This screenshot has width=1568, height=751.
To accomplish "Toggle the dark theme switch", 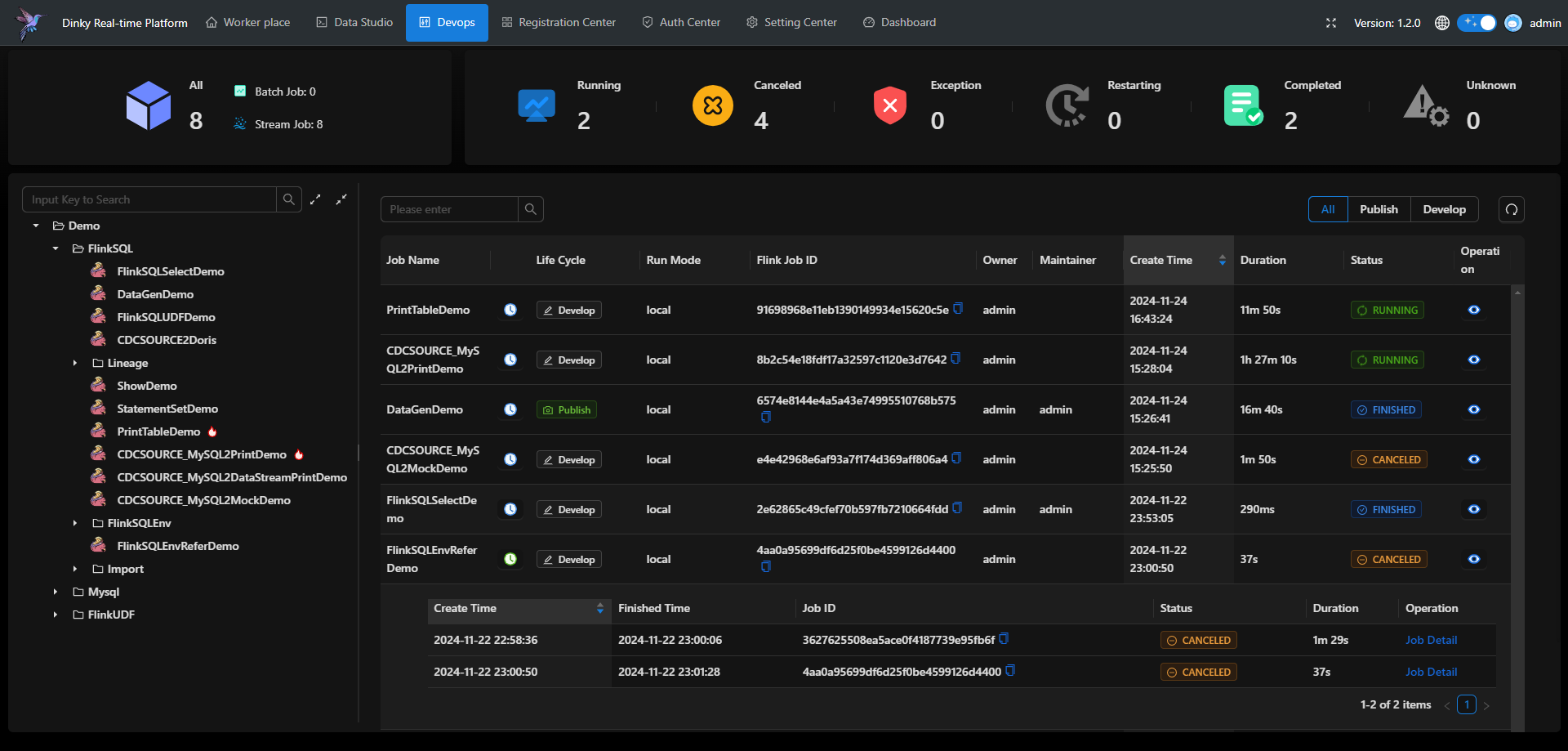I will (x=1478, y=23).
